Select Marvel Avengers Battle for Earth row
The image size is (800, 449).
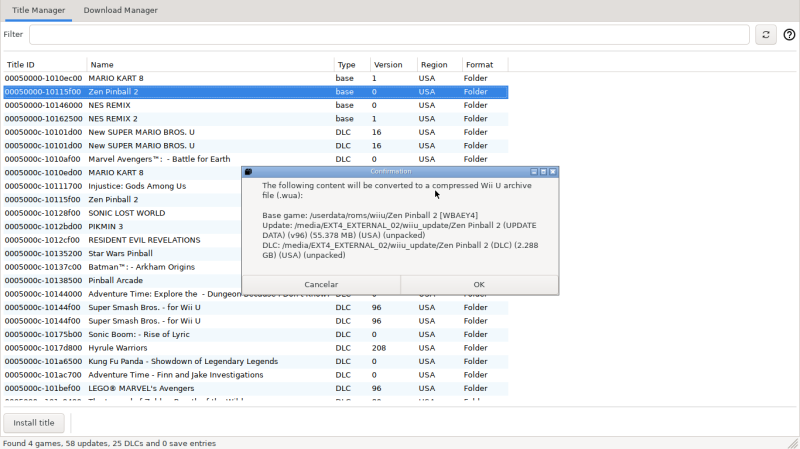256,159
